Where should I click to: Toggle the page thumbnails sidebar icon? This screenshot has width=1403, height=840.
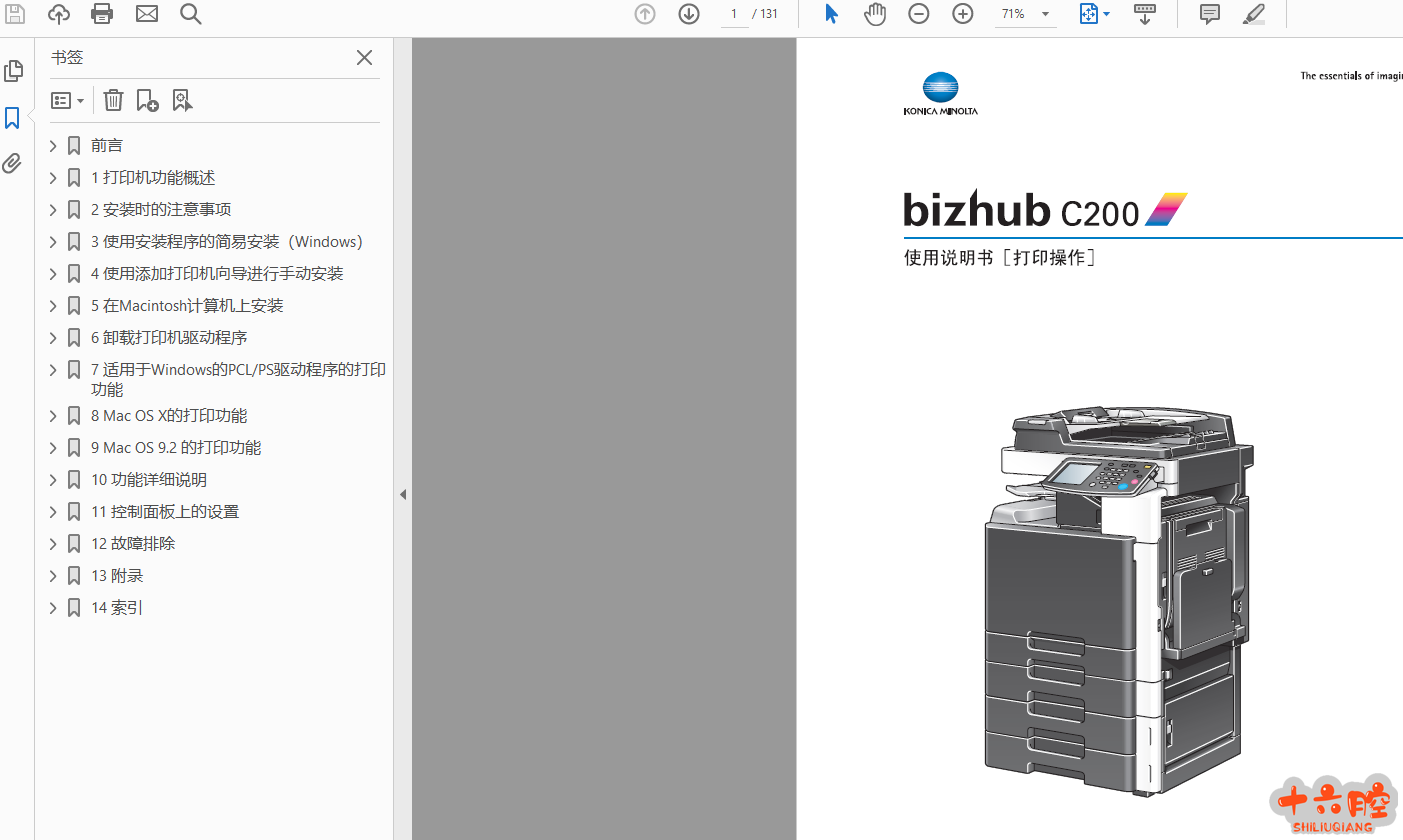click(13, 71)
